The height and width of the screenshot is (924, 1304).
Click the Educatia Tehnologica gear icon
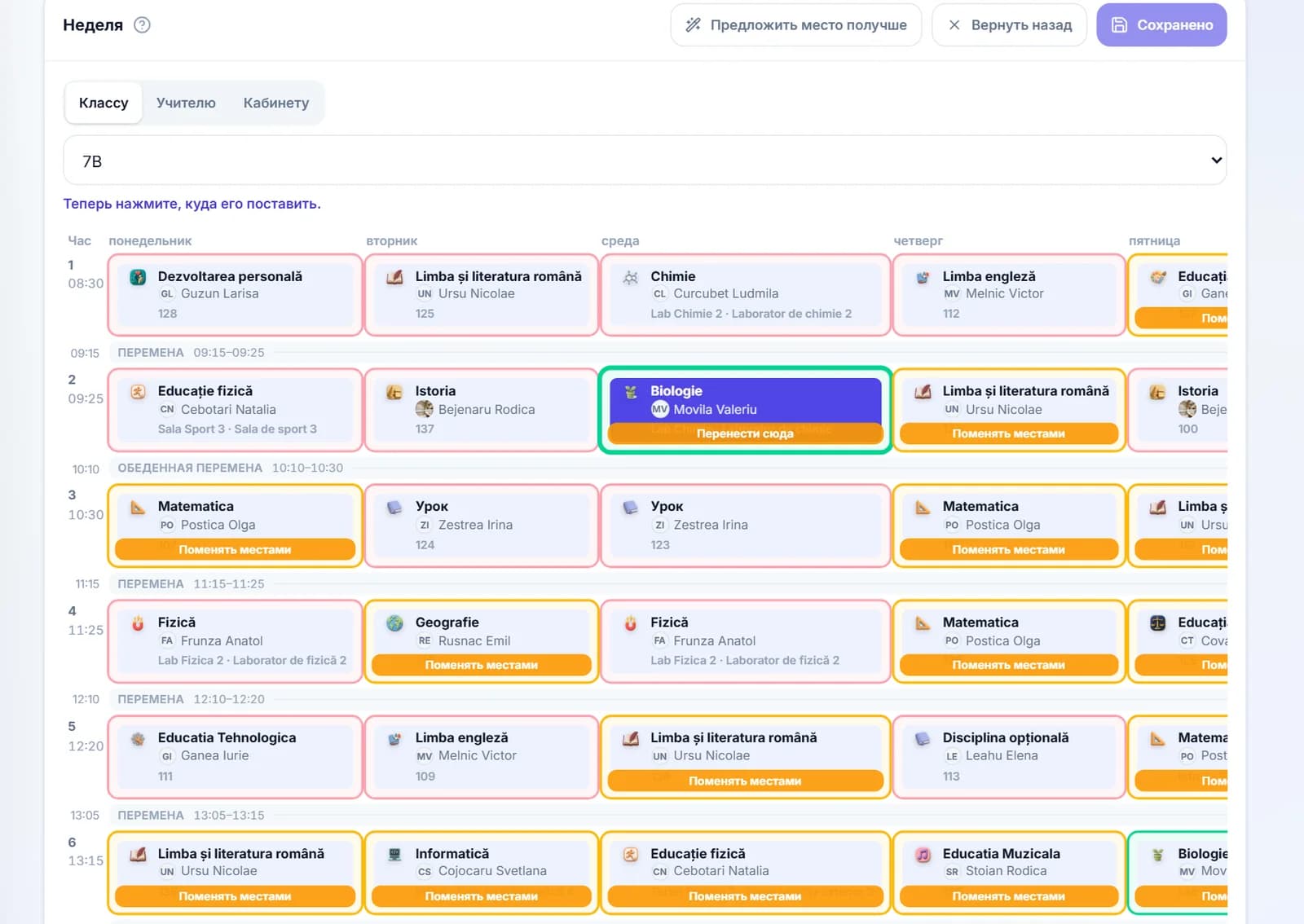pos(138,739)
